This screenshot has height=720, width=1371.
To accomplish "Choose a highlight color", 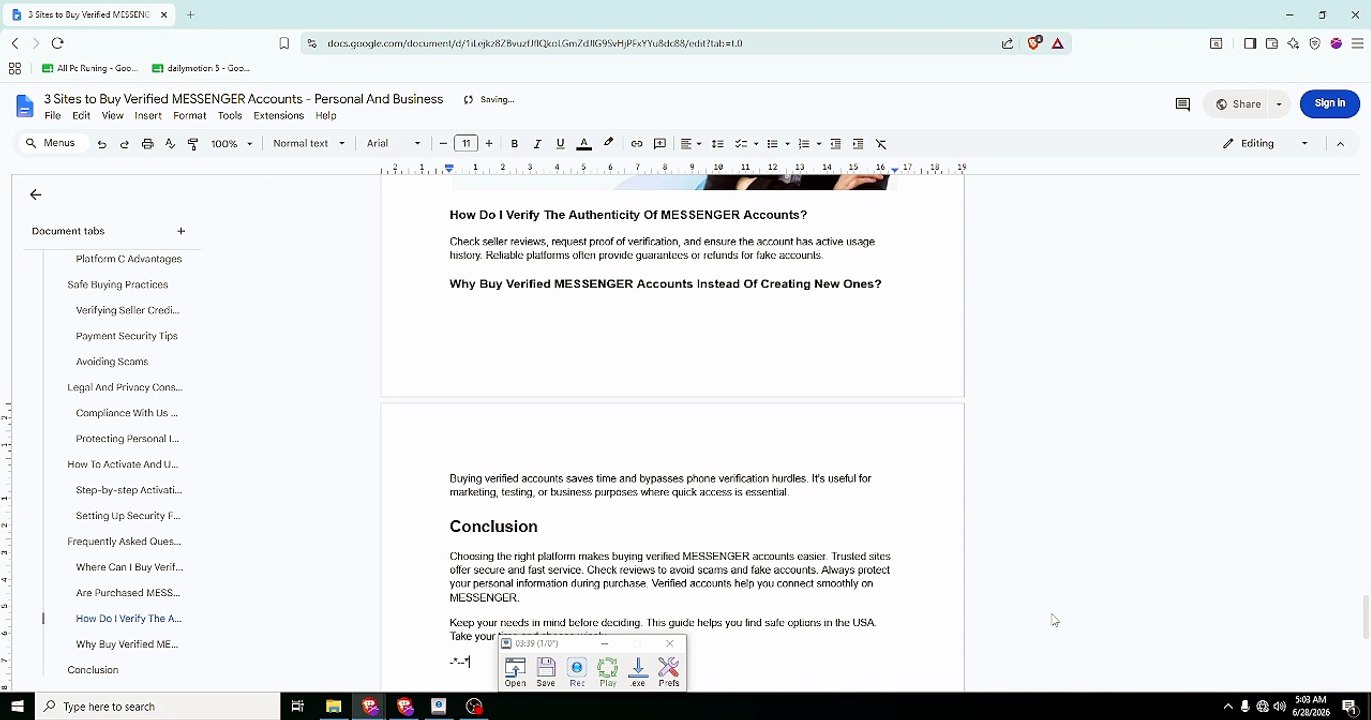I will click(x=608, y=144).
